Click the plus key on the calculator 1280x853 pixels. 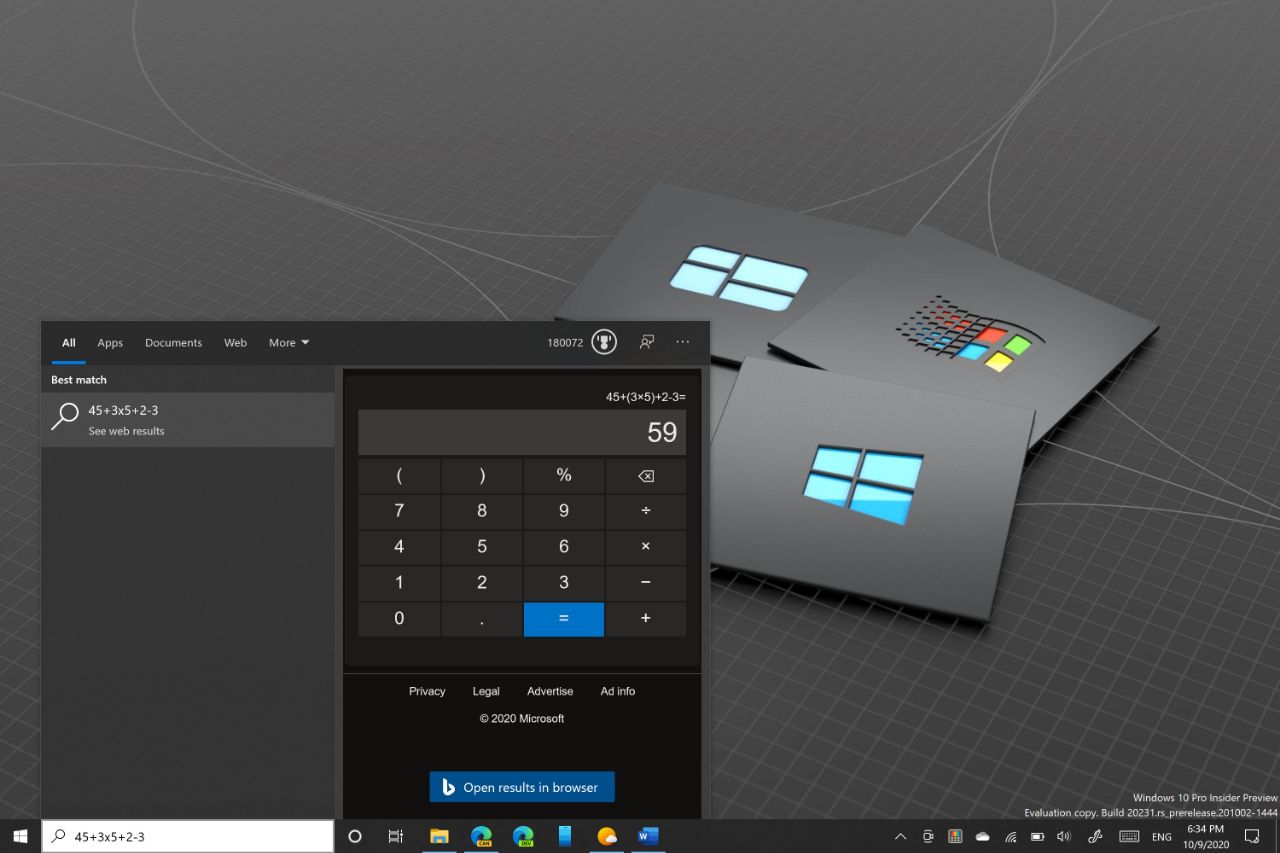pyautogui.click(x=646, y=619)
